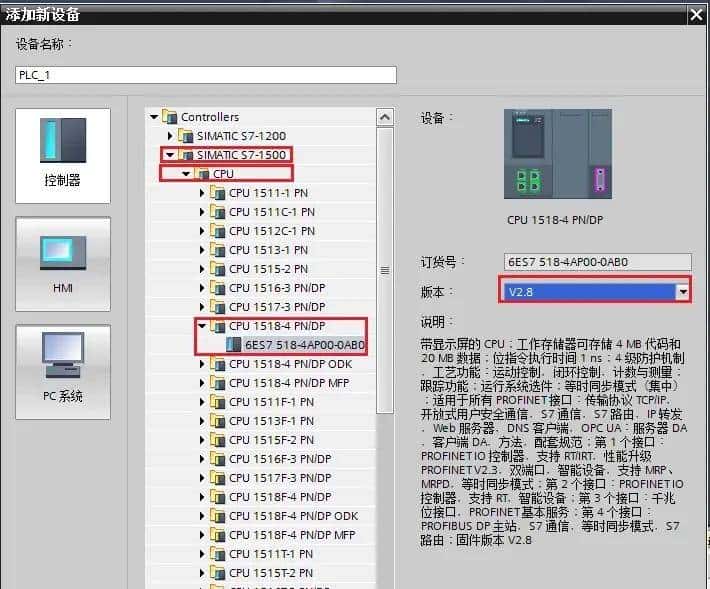Viewport: 710px width, 589px height.
Task: Click the Controllers folder icon
Action: (170, 117)
